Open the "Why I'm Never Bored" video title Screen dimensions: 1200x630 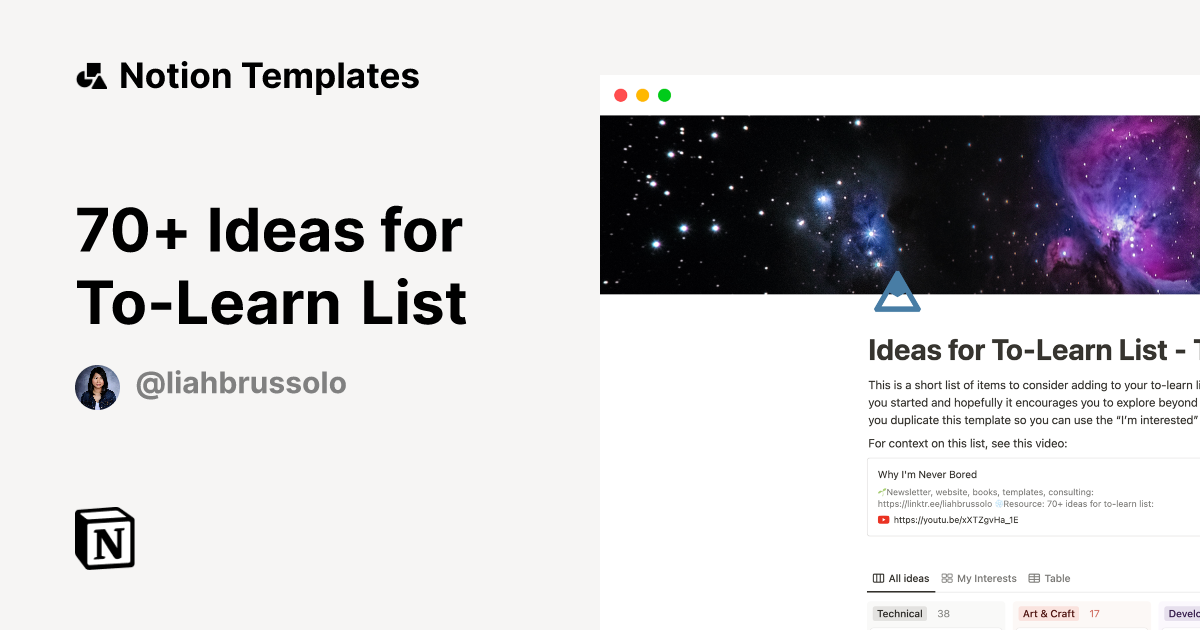(927, 473)
